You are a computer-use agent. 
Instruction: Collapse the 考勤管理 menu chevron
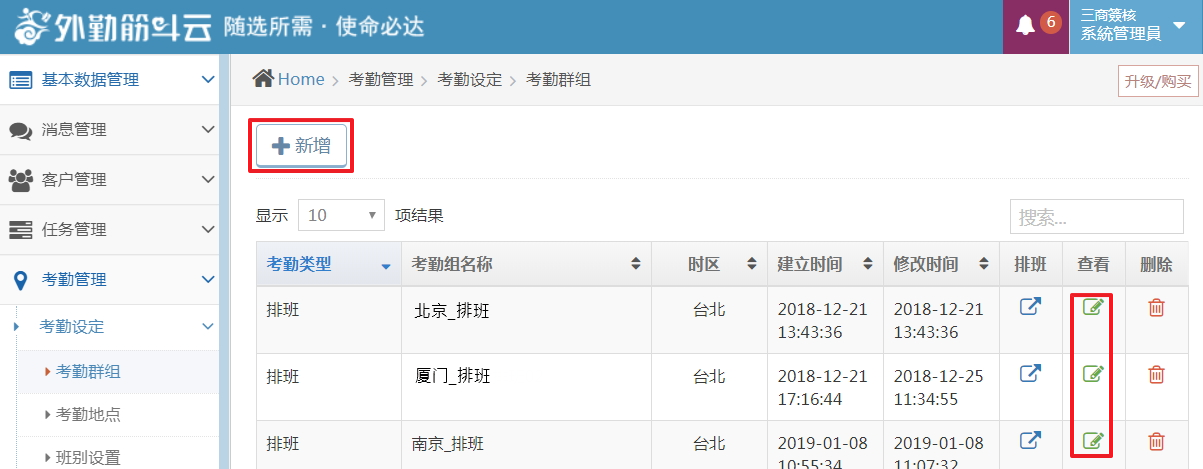click(208, 280)
